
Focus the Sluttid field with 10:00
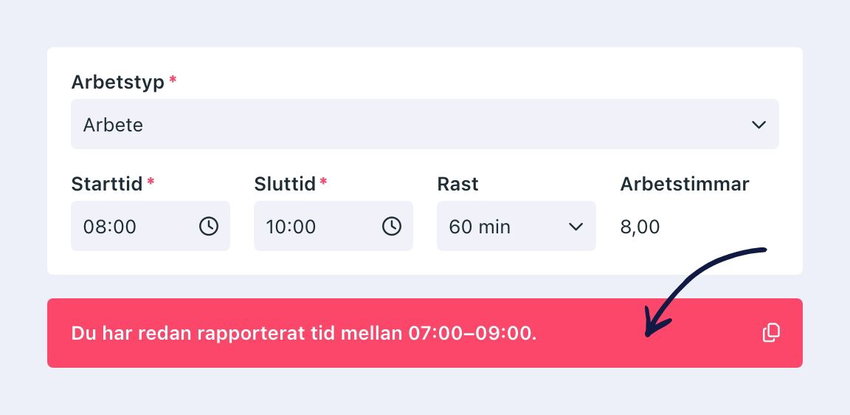pos(333,226)
